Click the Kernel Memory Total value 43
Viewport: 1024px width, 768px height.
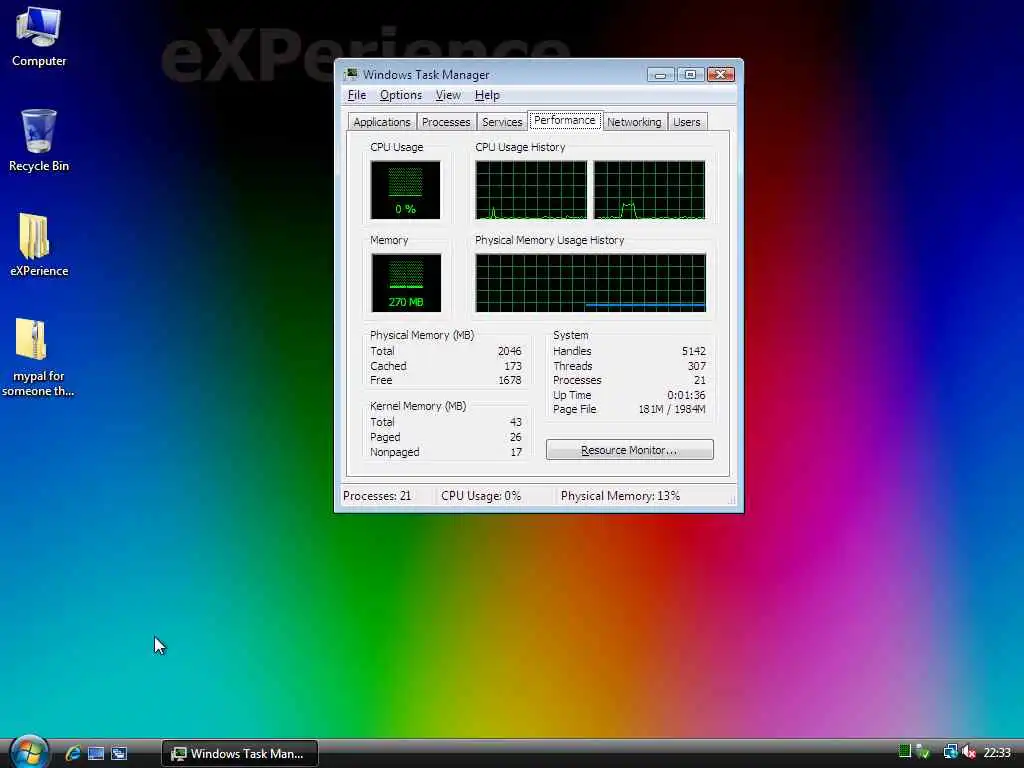click(516, 423)
